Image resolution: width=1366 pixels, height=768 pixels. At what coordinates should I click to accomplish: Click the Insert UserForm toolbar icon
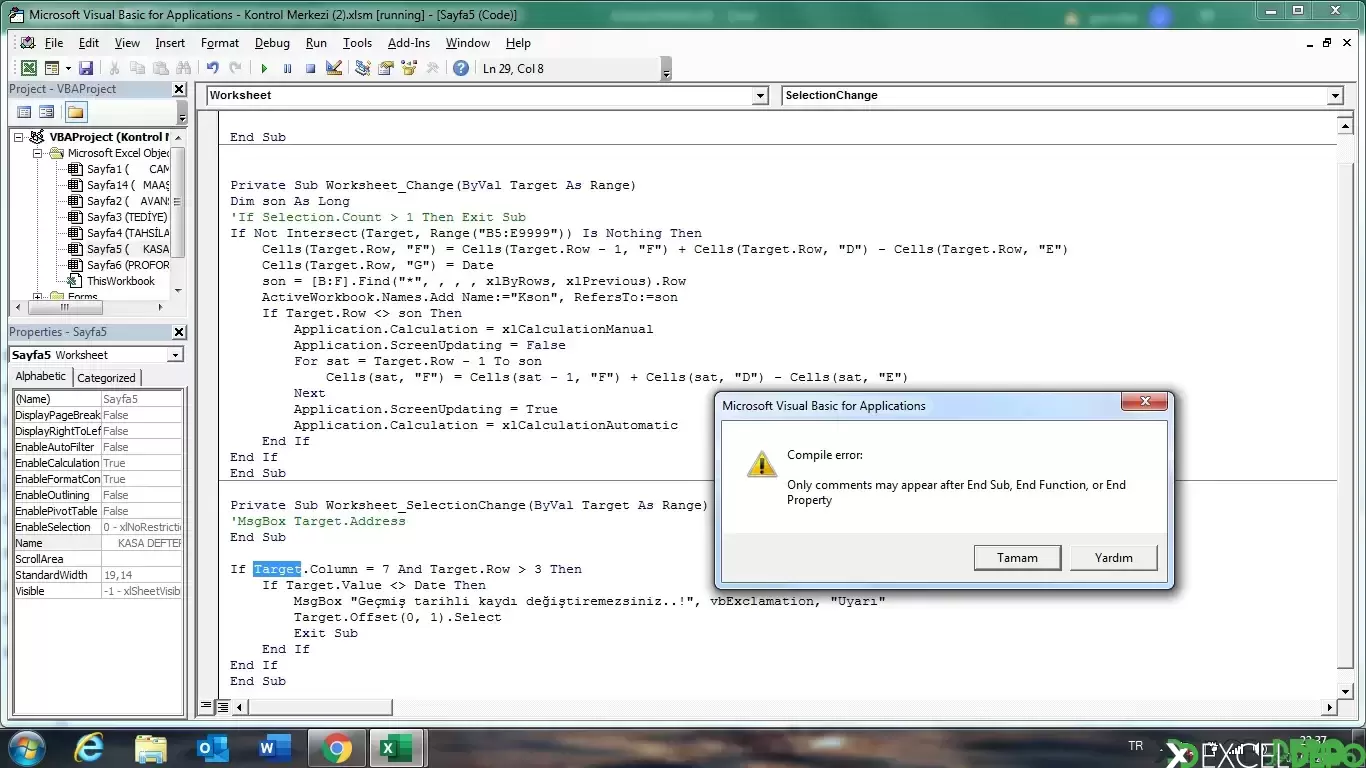tap(52, 68)
